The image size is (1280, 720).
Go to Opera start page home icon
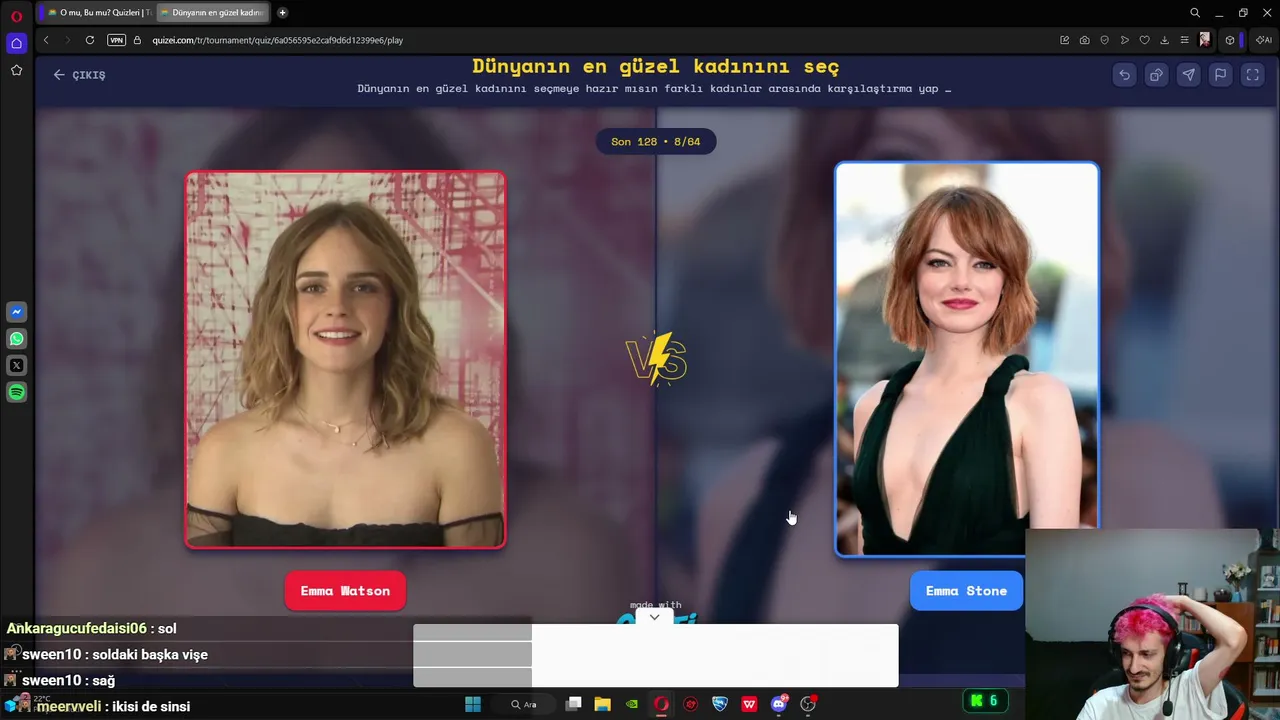(x=16, y=43)
